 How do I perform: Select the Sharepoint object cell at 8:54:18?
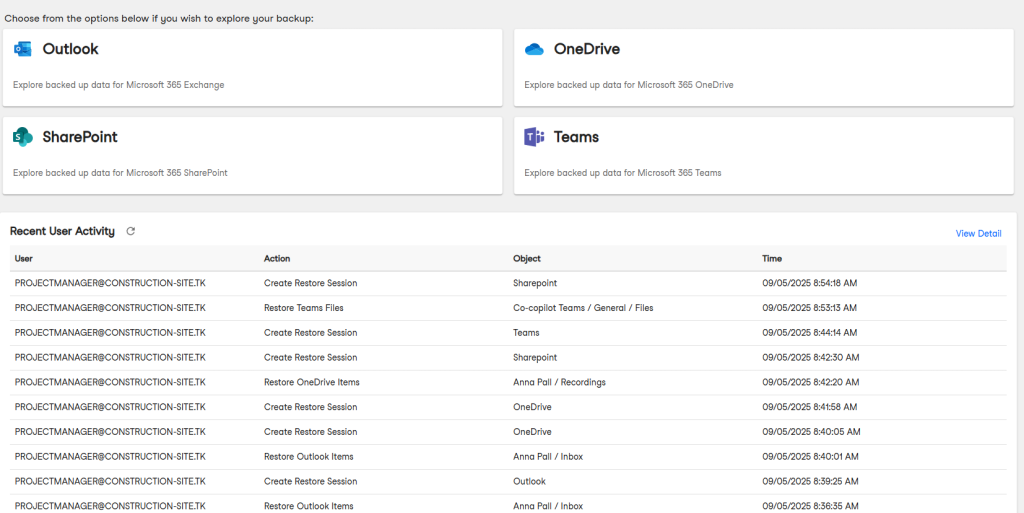click(535, 283)
